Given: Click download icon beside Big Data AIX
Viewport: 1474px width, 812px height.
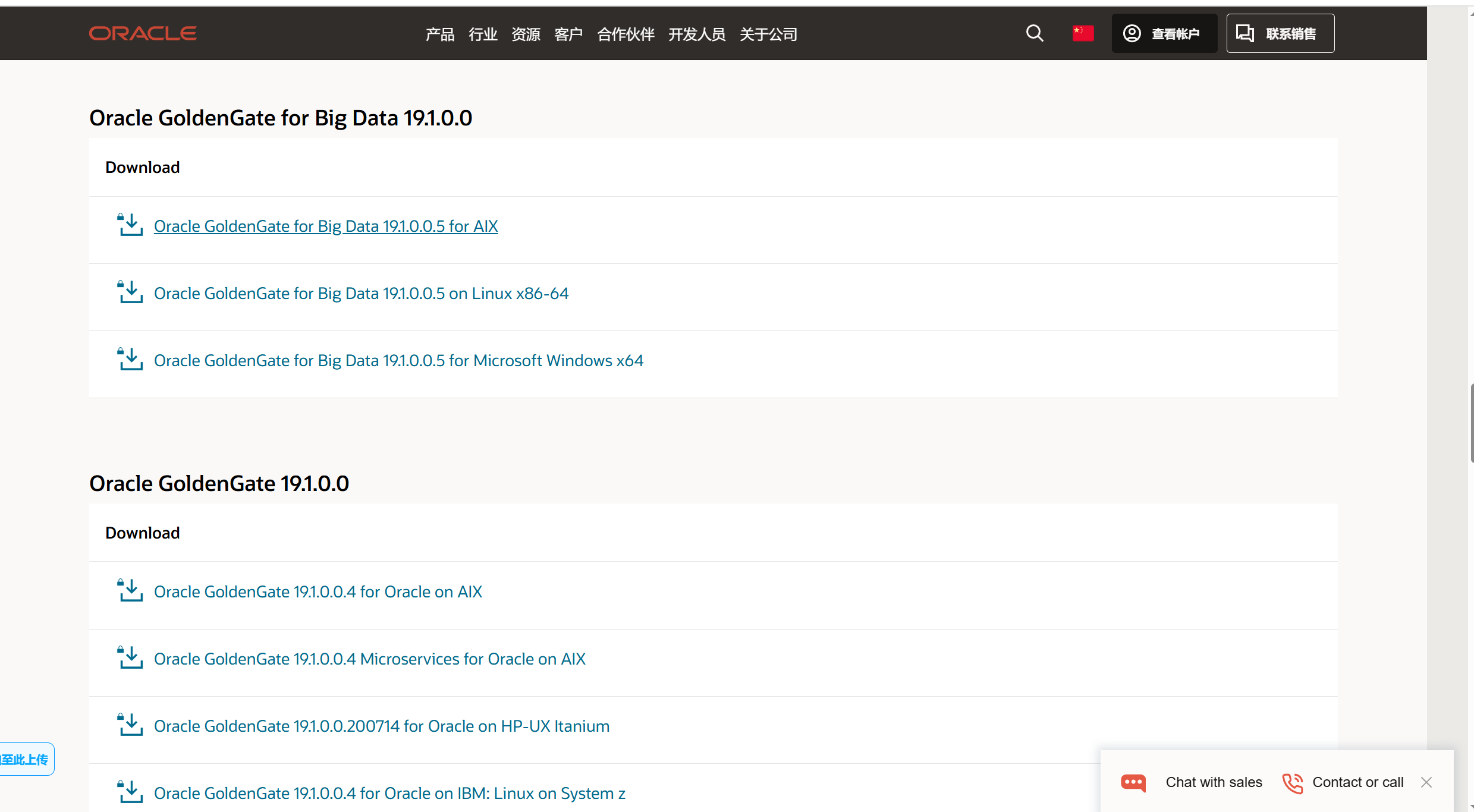Looking at the screenshot, I should click(x=130, y=225).
